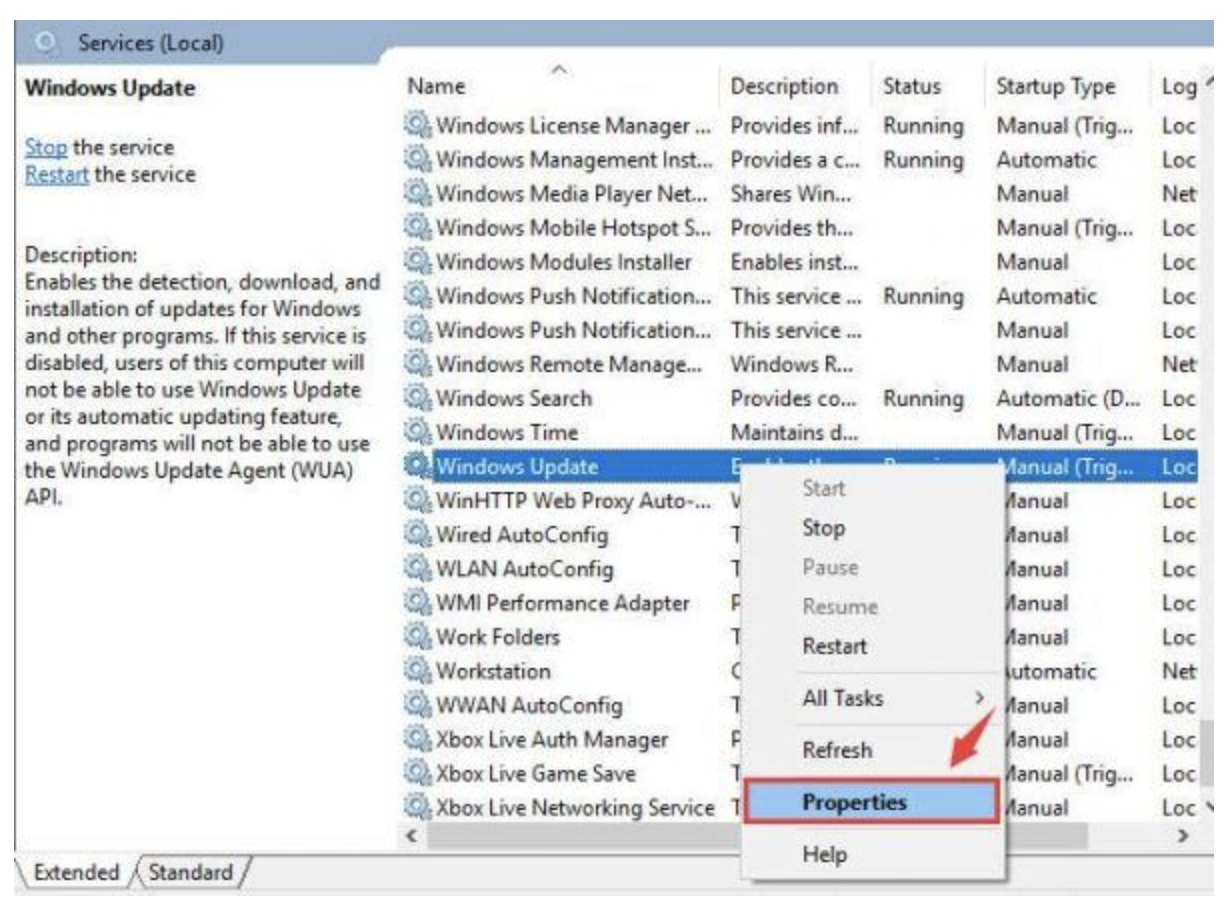Click gear icon of Windows Time service
This screenshot has height=916, width=1232.
pos(416,432)
